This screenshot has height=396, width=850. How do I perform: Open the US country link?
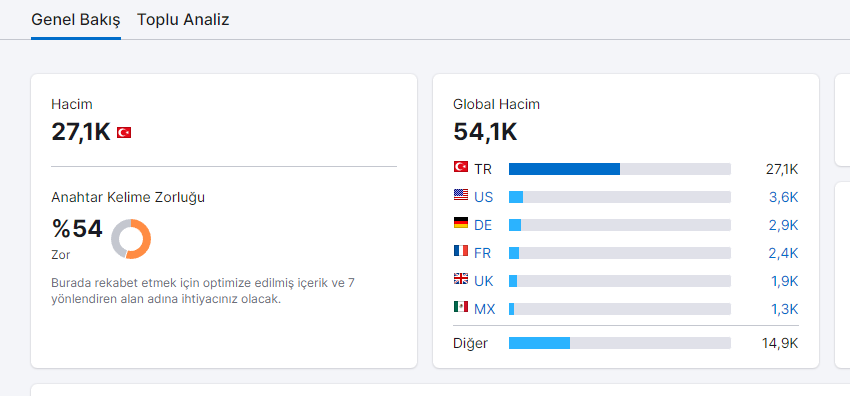(484, 197)
